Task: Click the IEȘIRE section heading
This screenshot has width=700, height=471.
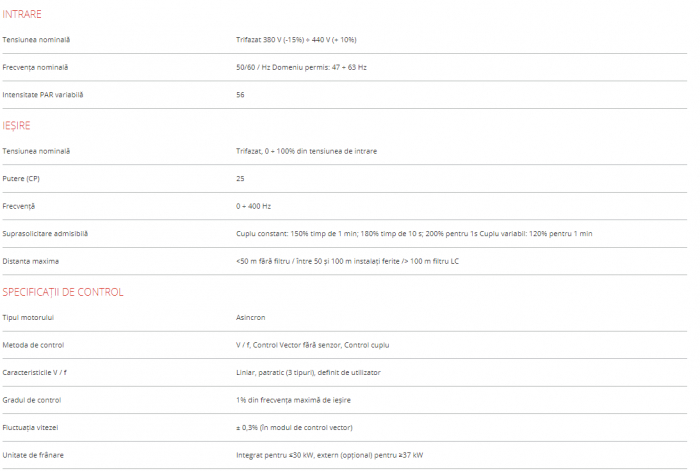Action: click(x=17, y=125)
